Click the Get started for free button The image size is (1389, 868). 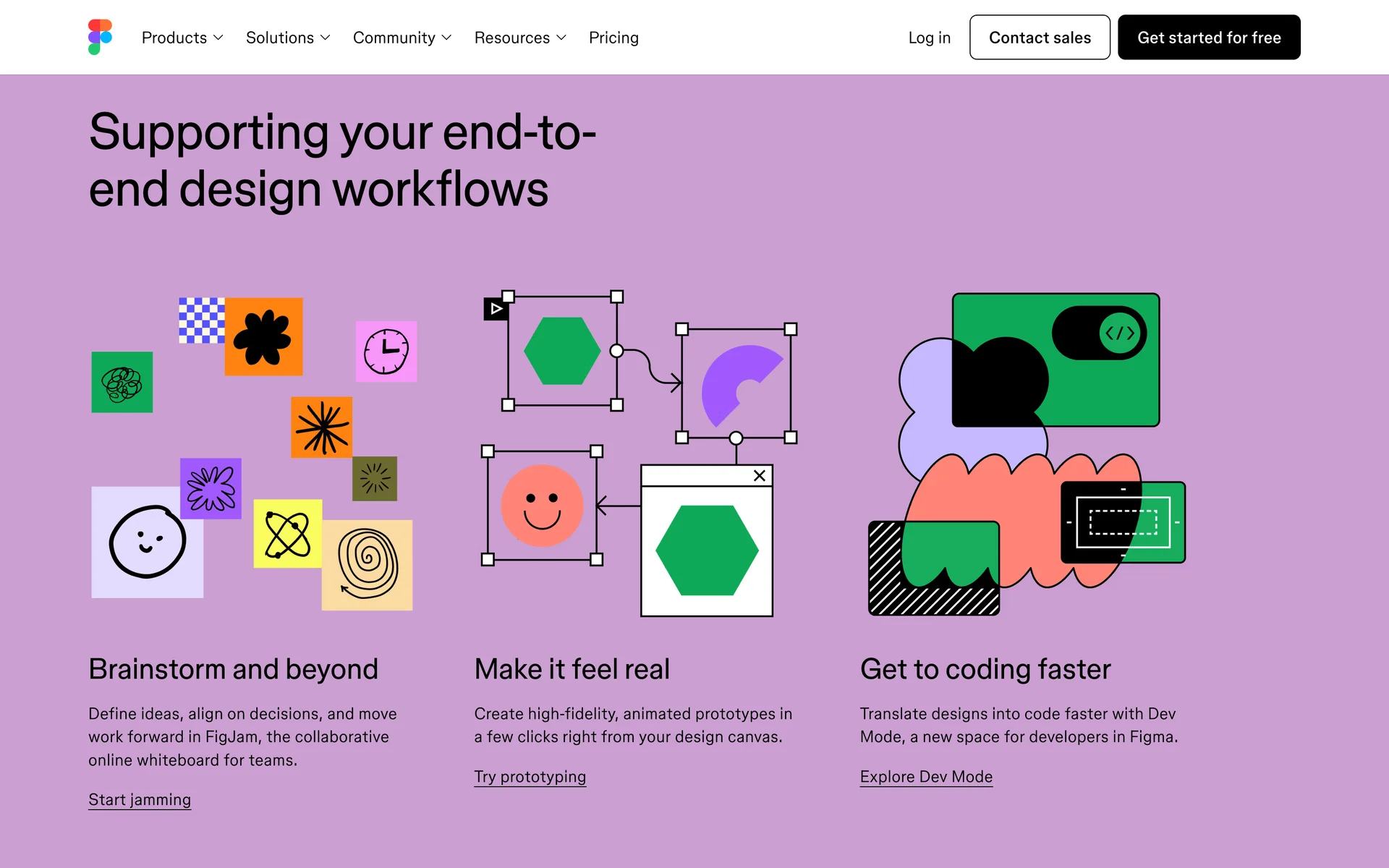[x=1208, y=38]
